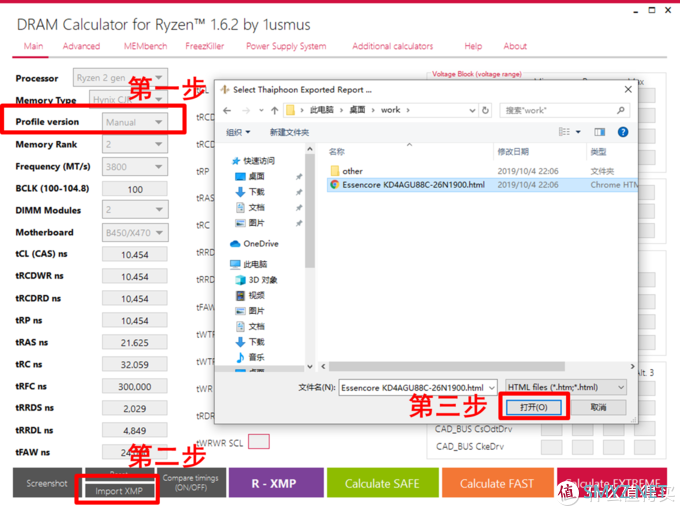
Task: Refresh the work folder listing
Action: coord(485,110)
